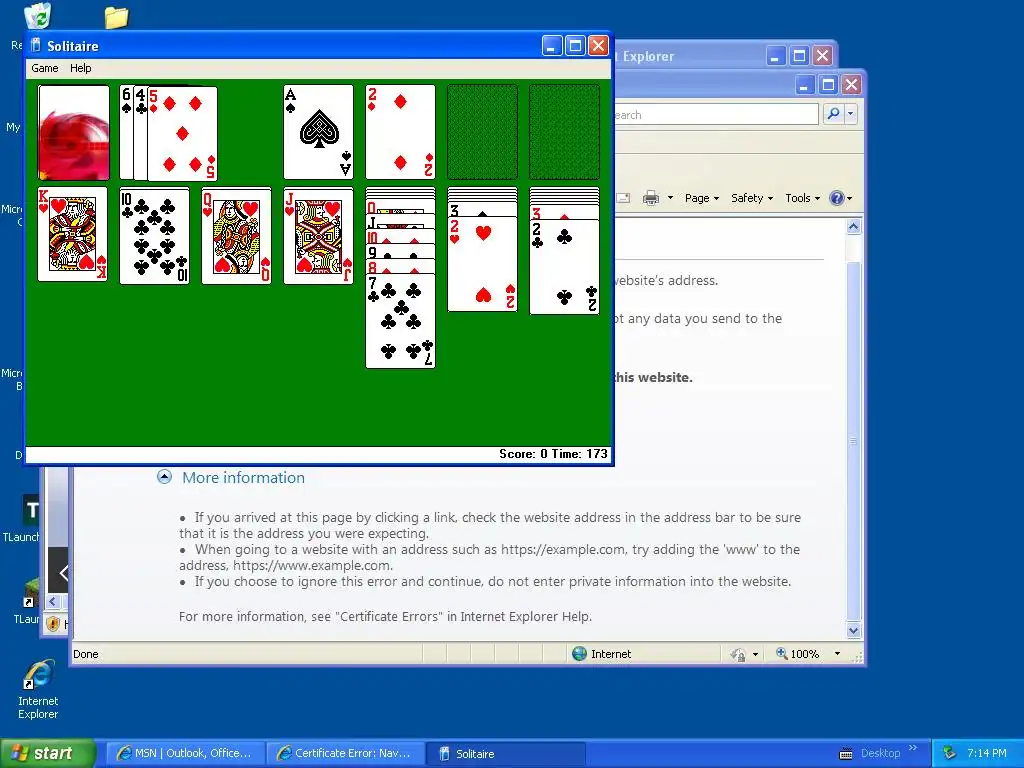This screenshot has width=1024, height=768.
Task: Click the Internet Explorer scroll down arrow
Action: click(x=854, y=631)
